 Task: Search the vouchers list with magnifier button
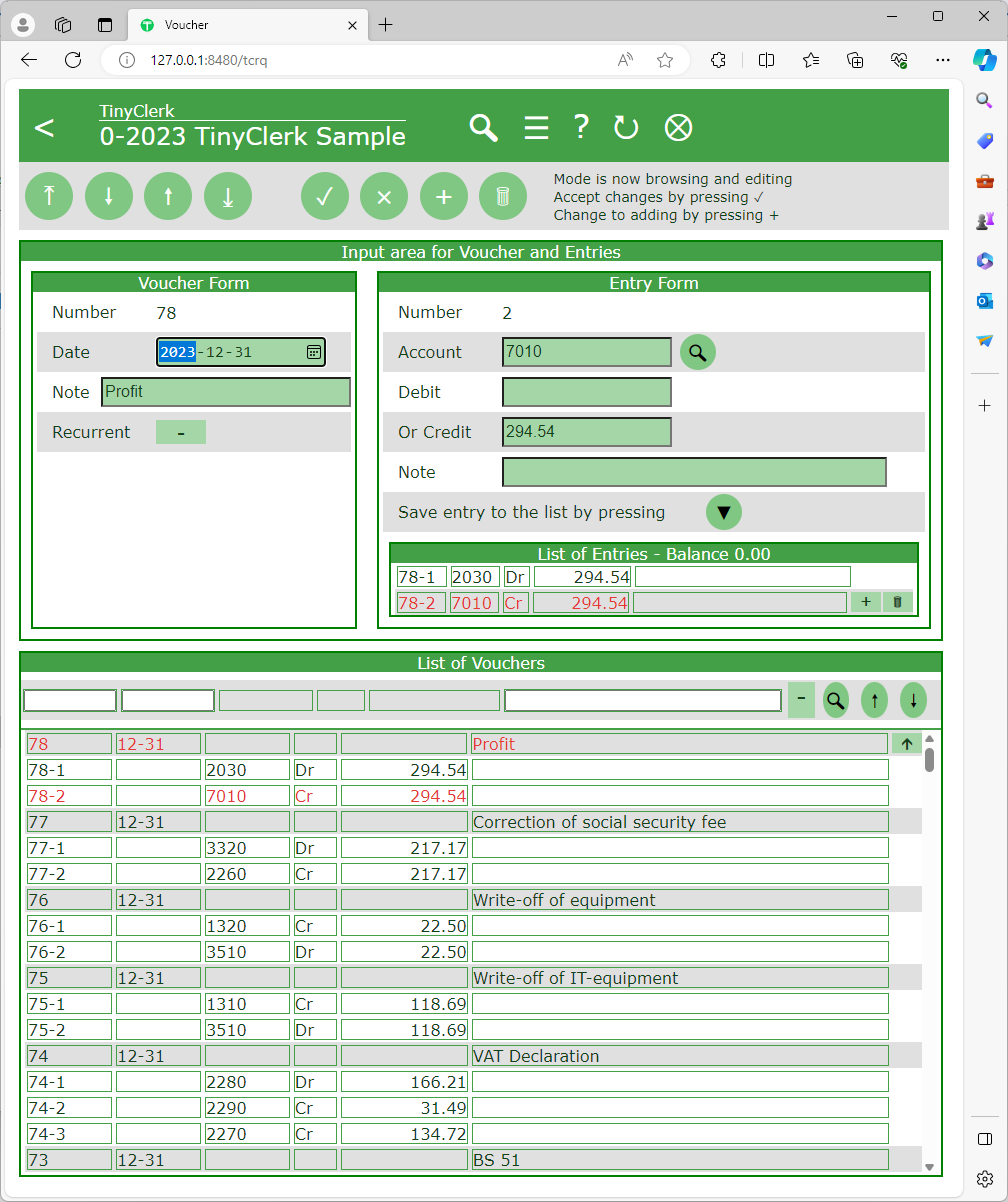pyautogui.click(x=836, y=700)
